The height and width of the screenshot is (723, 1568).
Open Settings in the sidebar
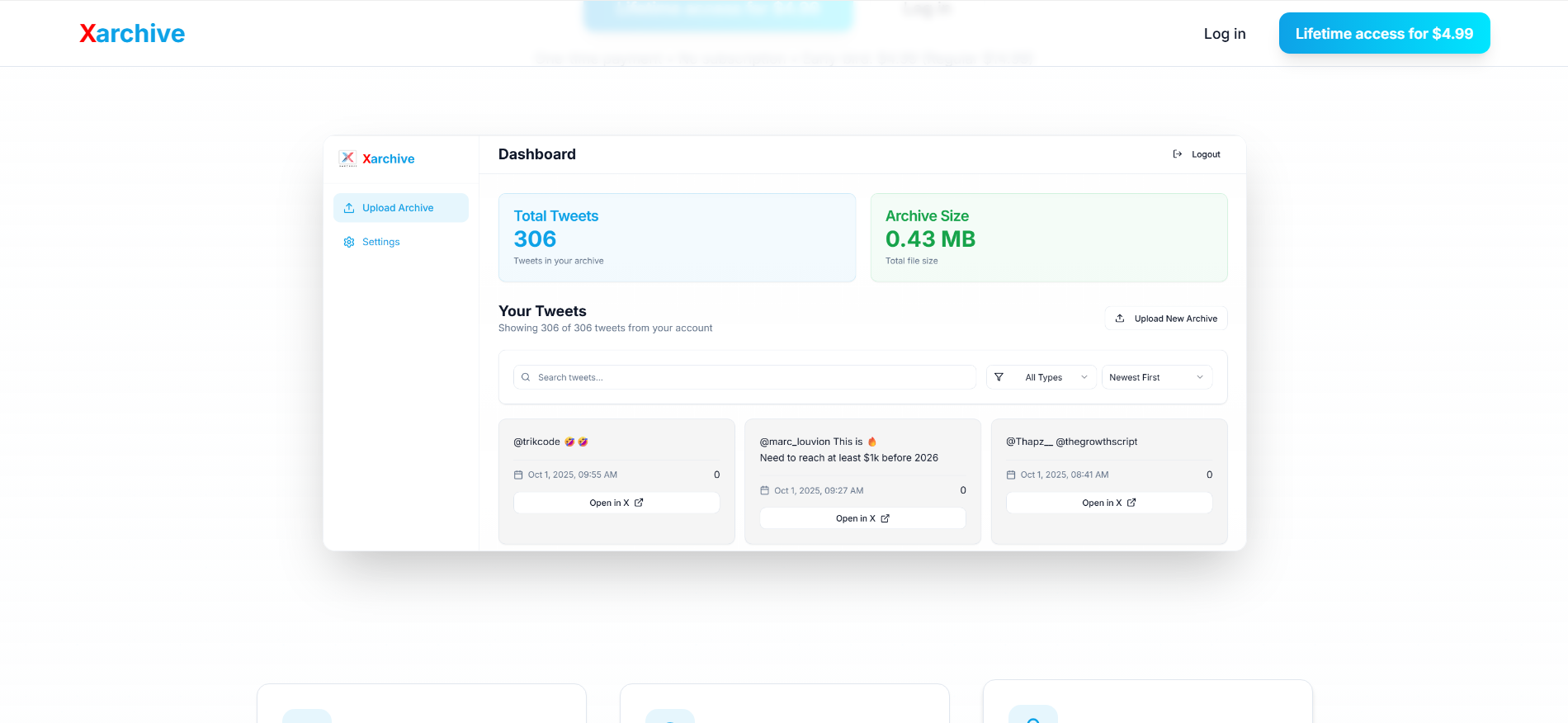[x=401, y=242]
